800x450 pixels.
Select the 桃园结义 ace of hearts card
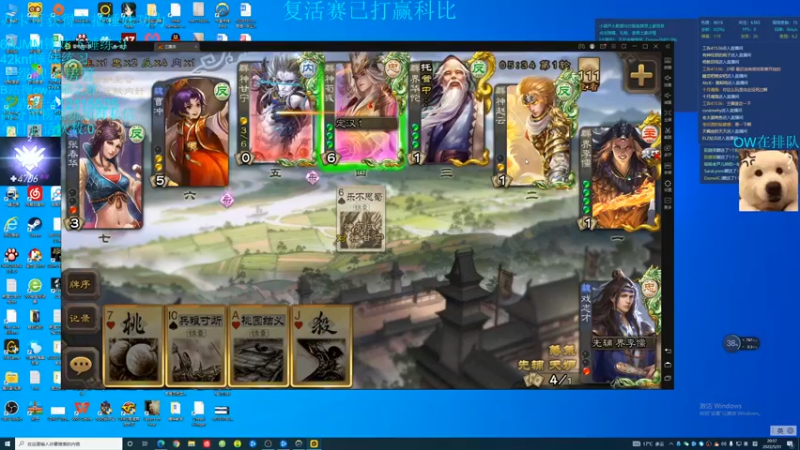pyautogui.click(x=259, y=345)
